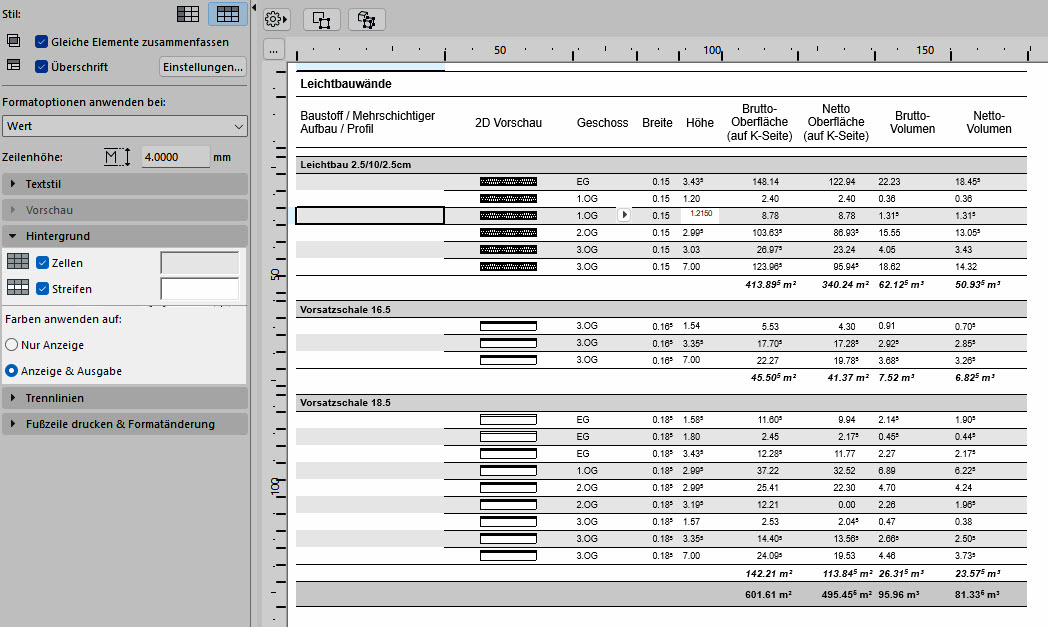Click the Leichtbau 2.5/10/2.5cm group row
This screenshot has height=627, width=1048.
pos(661,164)
